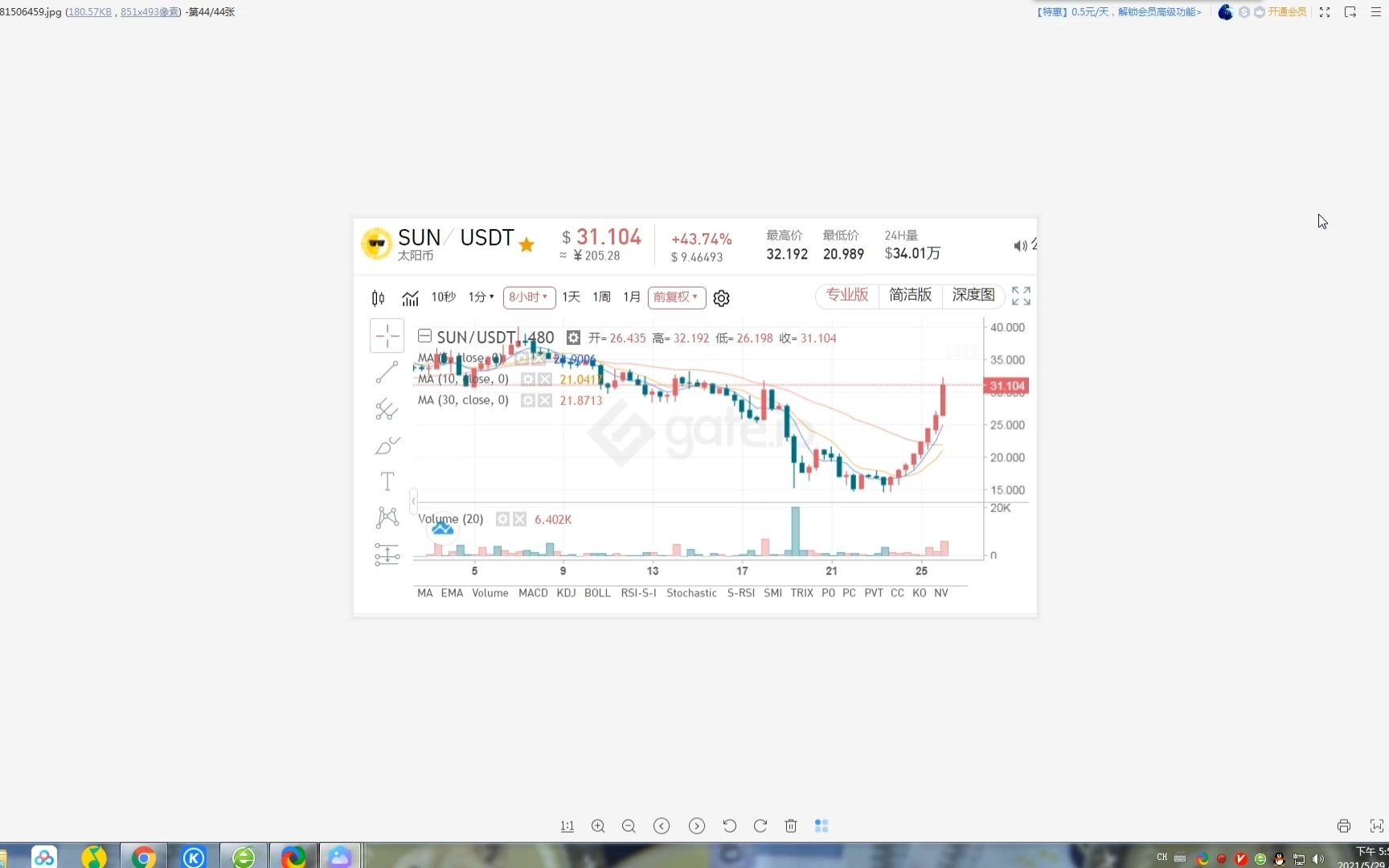Add the BOLL indicator
This screenshot has height=868, width=1389.
click(x=597, y=593)
